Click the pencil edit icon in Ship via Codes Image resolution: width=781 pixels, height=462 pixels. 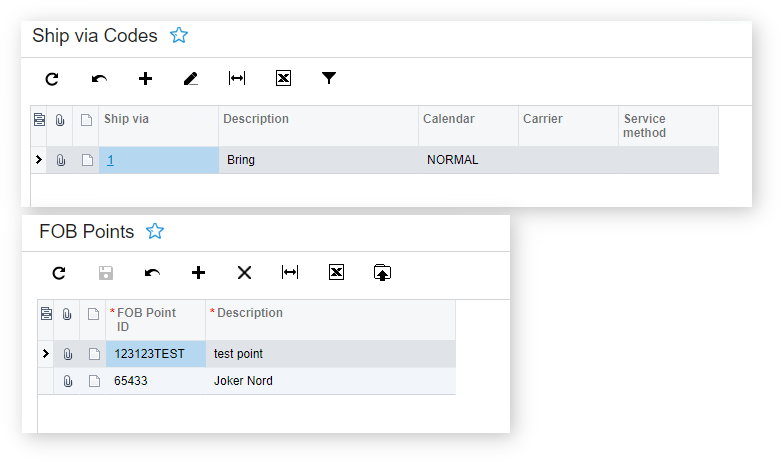191,78
